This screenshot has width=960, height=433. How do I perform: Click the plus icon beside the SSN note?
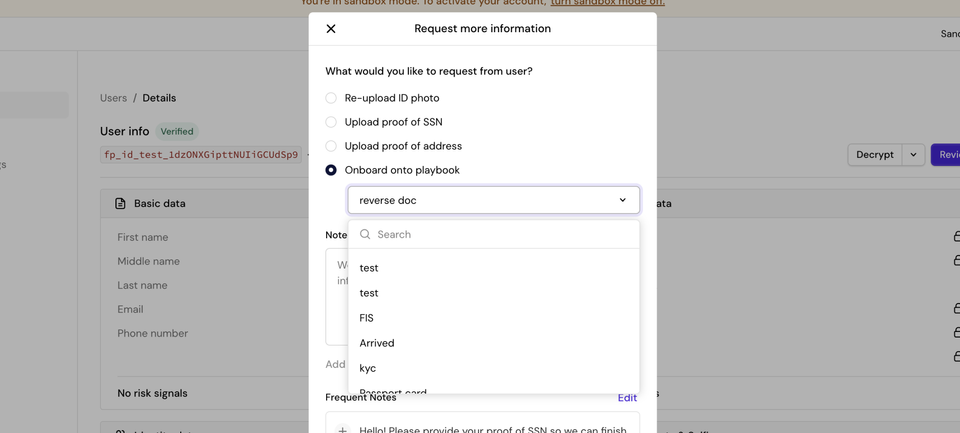point(342,429)
